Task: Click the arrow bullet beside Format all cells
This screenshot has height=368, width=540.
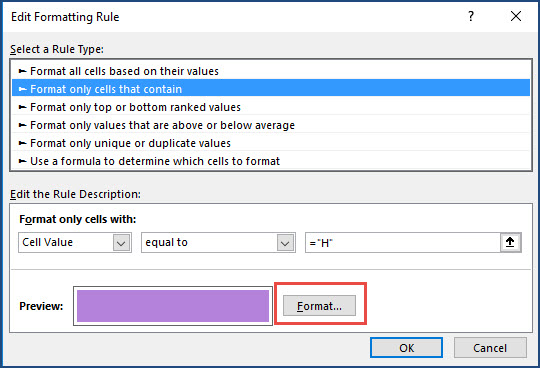Action: click(22, 71)
